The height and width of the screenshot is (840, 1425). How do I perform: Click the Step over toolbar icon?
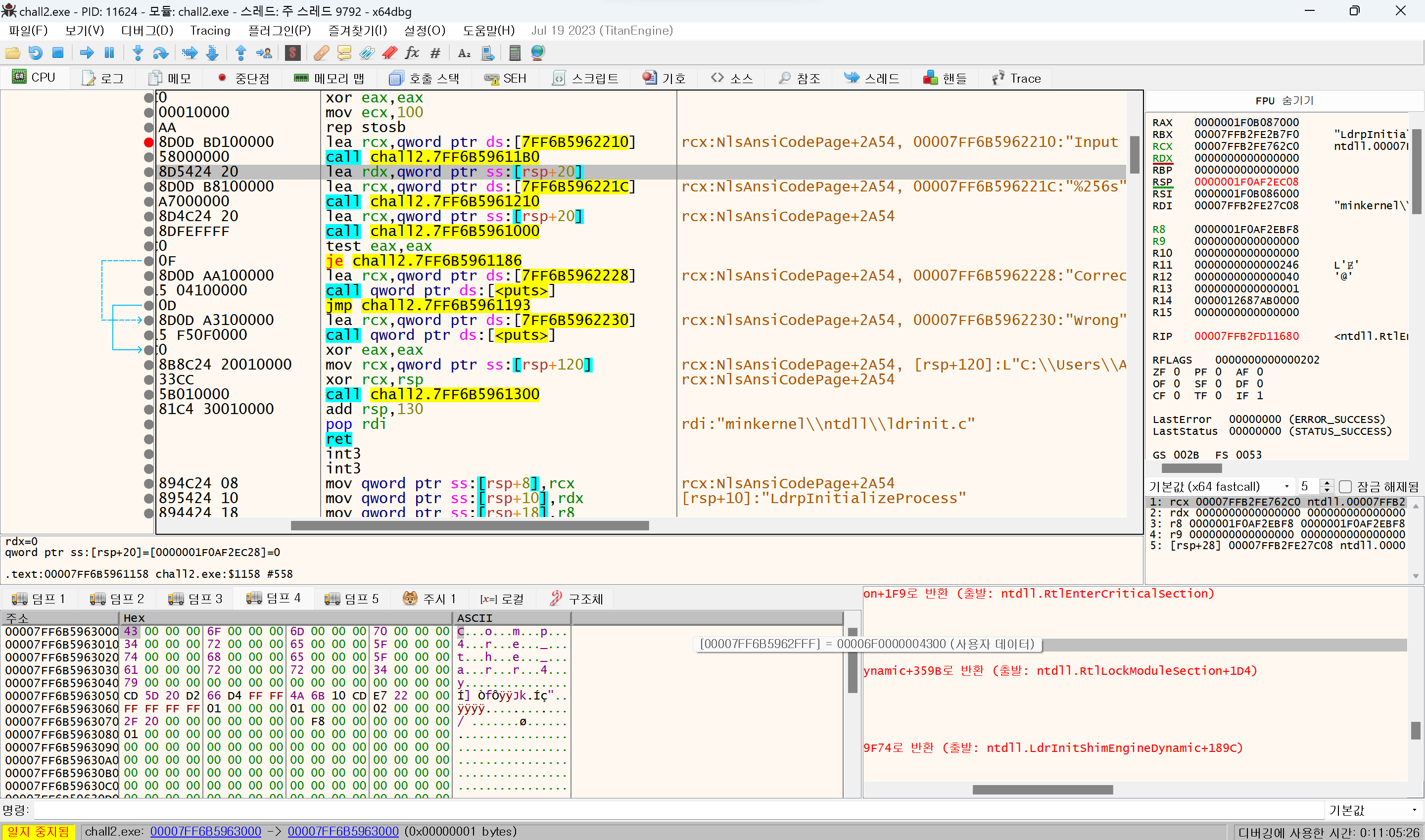click(161, 53)
